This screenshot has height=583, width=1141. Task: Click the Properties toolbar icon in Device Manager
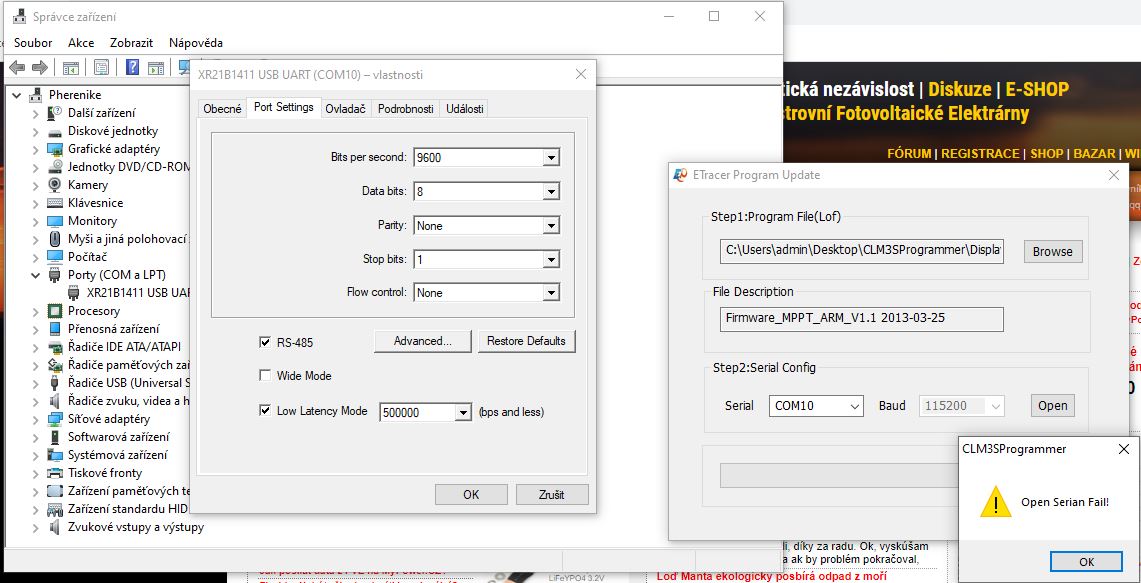(x=101, y=68)
